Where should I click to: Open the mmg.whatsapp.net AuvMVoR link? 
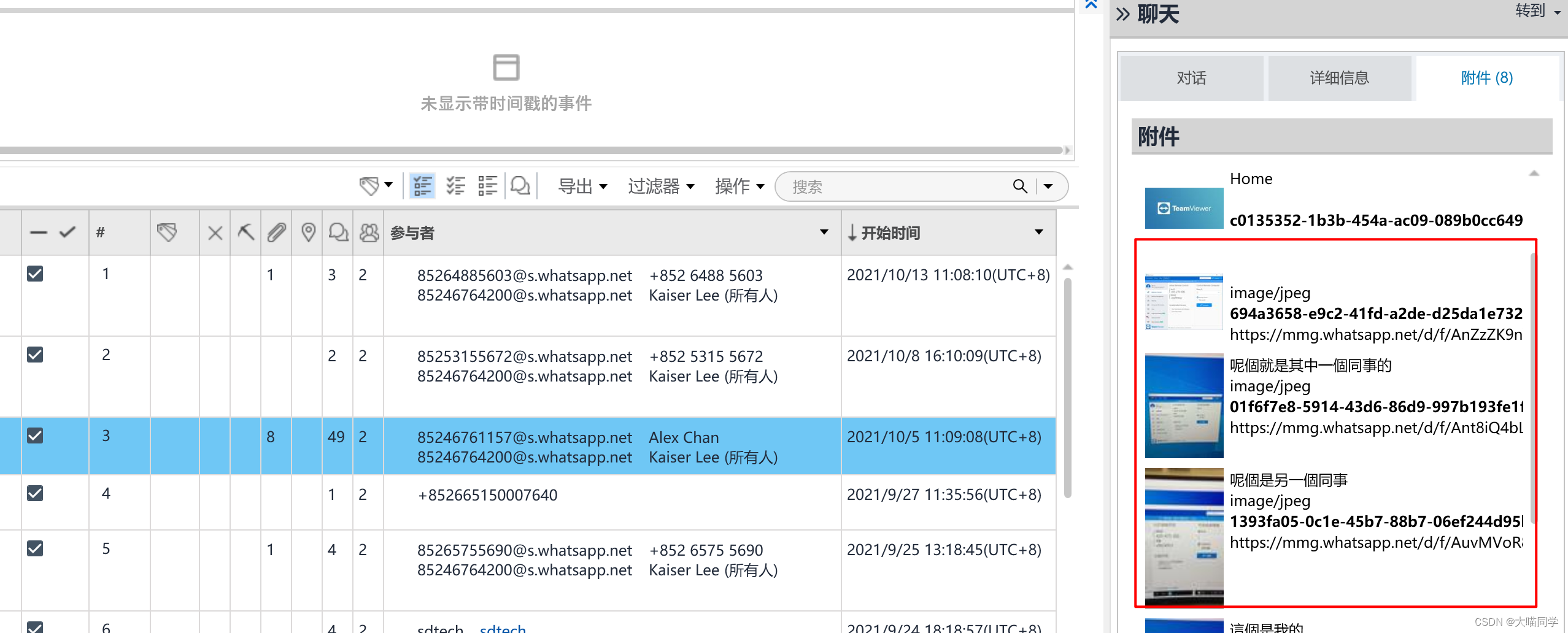coord(1377,542)
